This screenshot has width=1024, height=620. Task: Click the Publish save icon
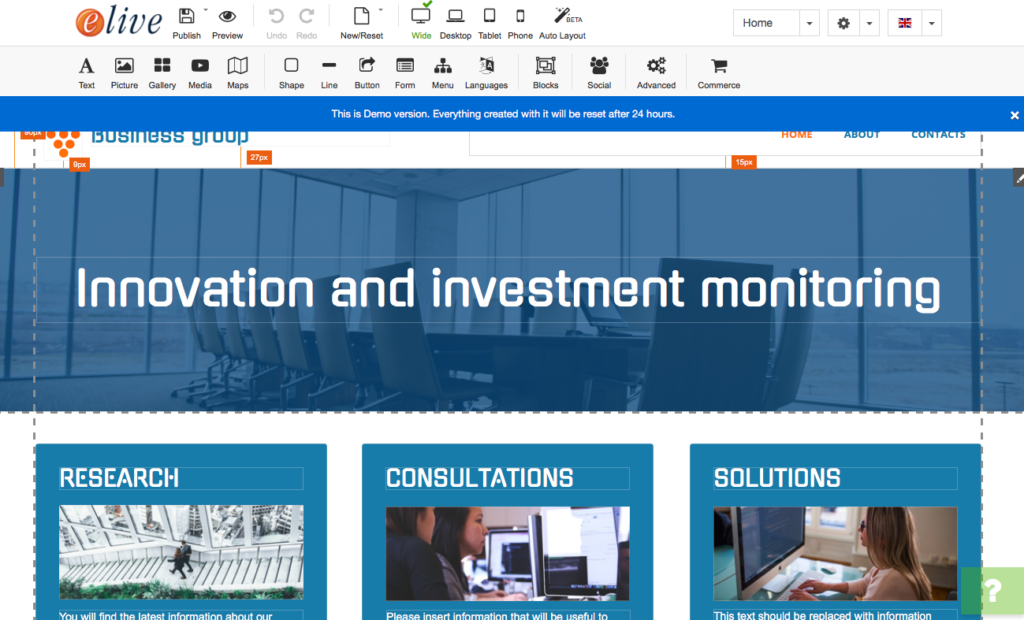(x=186, y=16)
